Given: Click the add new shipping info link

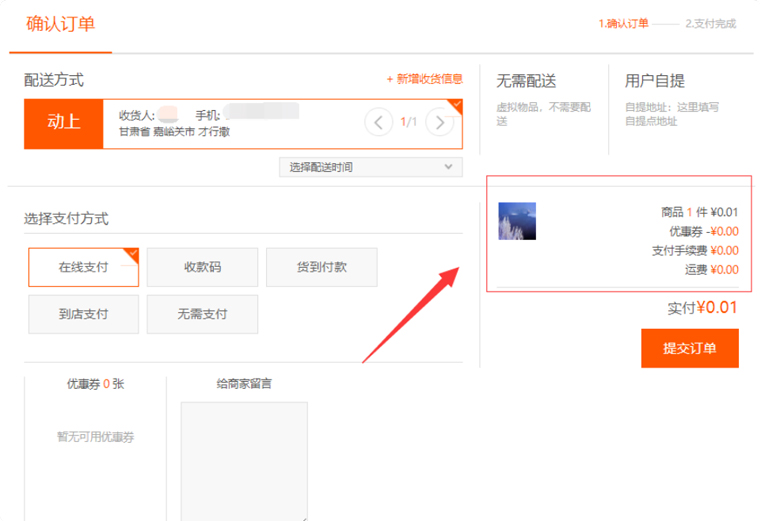Looking at the screenshot, I should click(424, 79).
